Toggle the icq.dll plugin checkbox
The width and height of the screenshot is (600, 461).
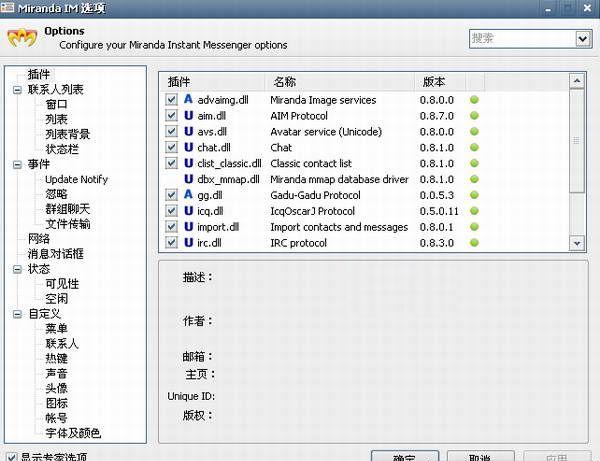coord(171,211)
